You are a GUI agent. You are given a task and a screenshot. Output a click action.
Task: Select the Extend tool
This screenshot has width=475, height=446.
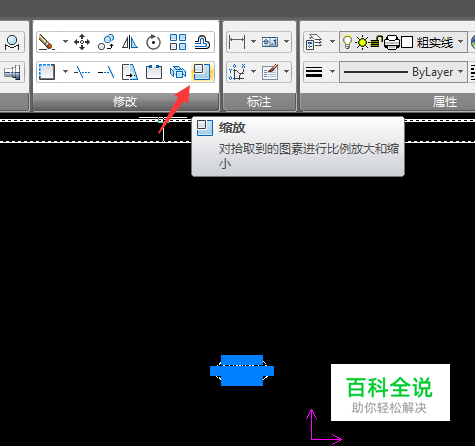click(106, 72)
